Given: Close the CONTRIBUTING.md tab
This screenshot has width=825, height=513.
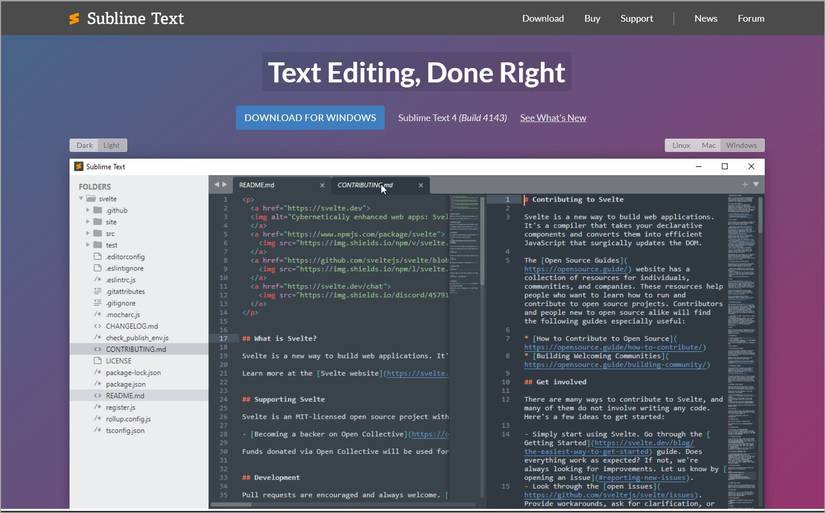Looking at the screenshot, I should pyautogui.click(x=420, y=185).
